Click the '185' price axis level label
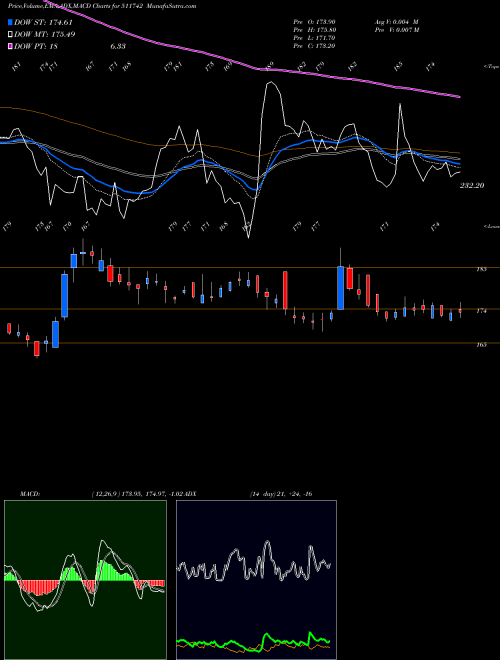The image size is (500, 660). click(x=481, y=269)
